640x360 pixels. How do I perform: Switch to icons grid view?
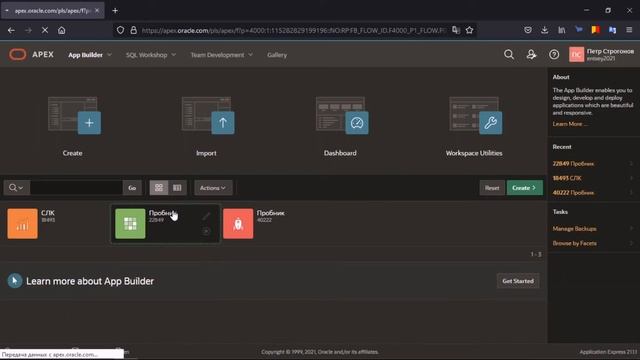click(x=159, y=188)
